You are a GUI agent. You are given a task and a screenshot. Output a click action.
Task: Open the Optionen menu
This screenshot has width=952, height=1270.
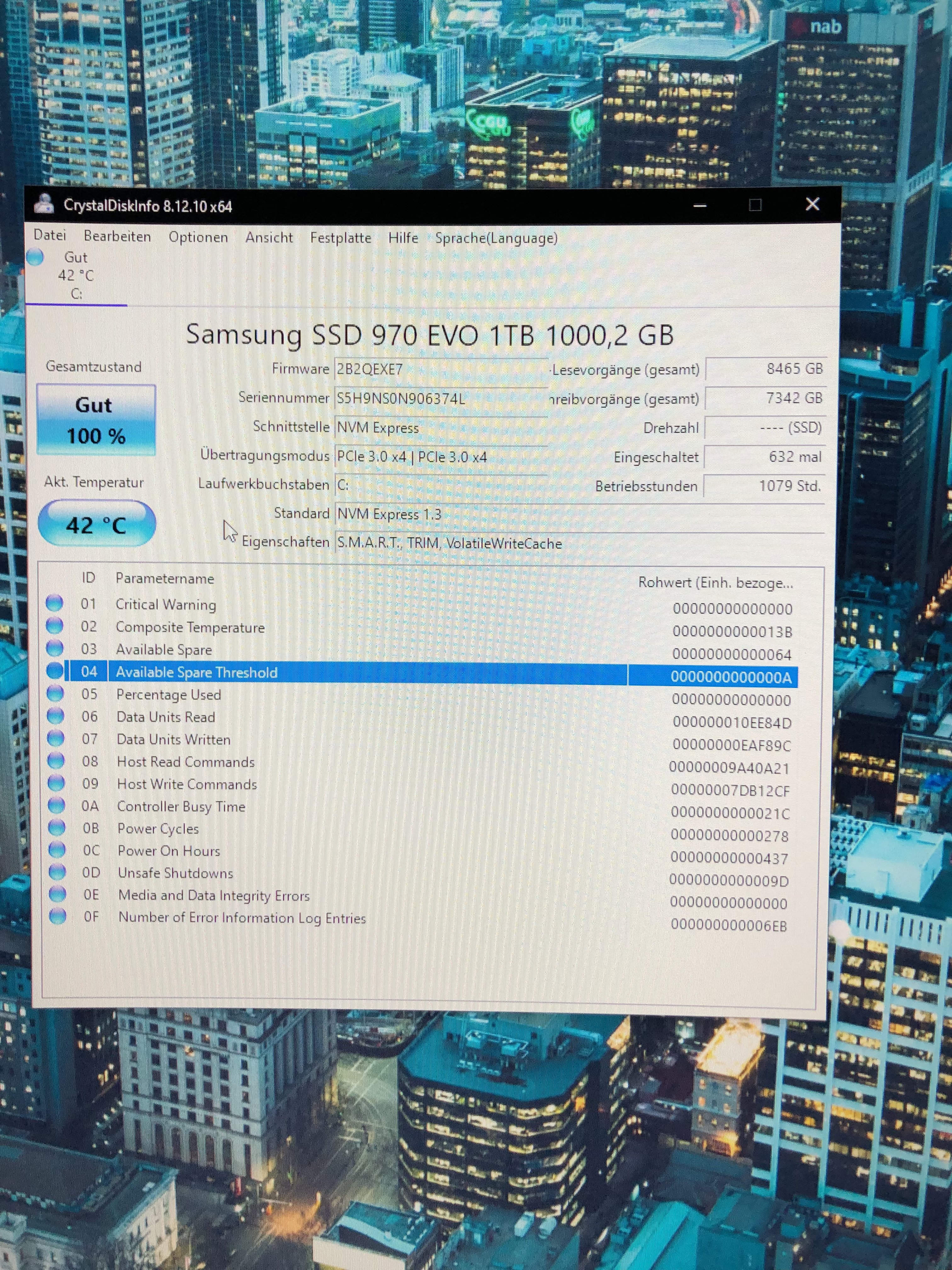198,237
